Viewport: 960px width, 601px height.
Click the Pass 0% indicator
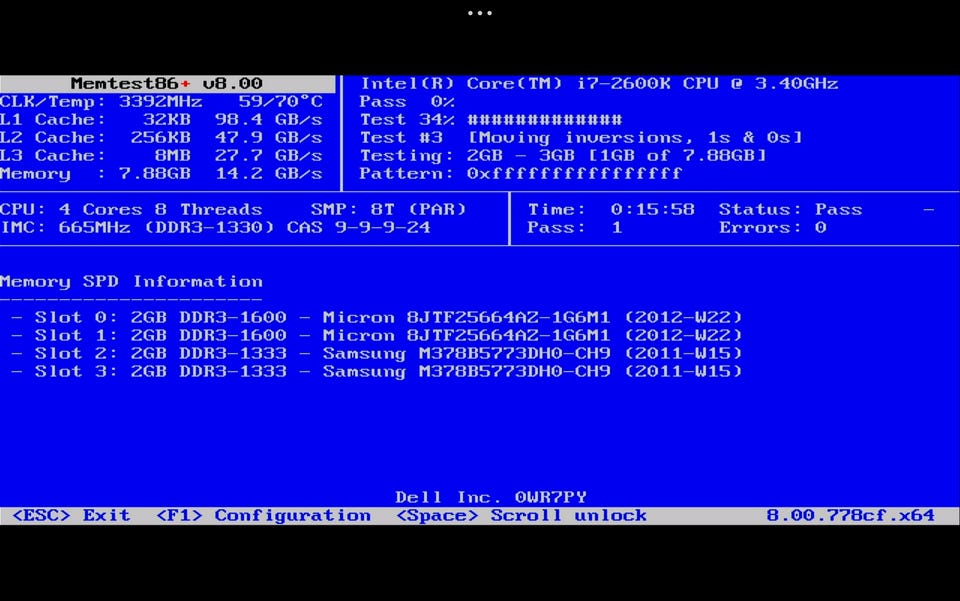pos(407,102)
